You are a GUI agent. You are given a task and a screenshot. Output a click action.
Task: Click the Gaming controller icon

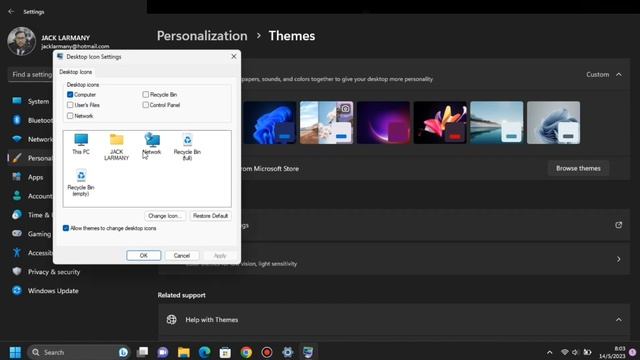coord(17,233)
